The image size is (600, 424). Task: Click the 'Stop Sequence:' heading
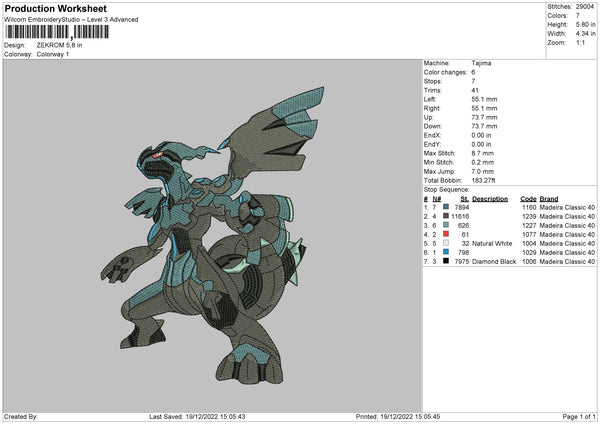[x=446, y=189]
